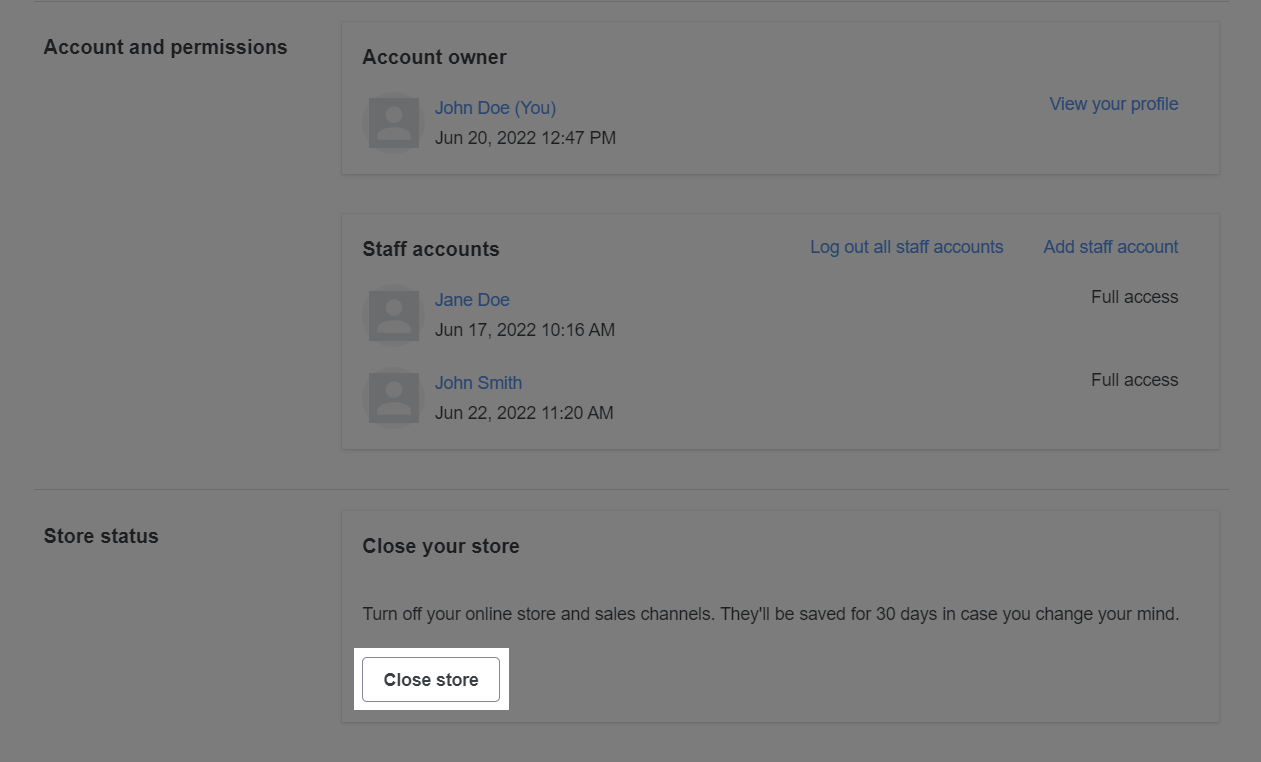Click the View your profile link
The height and width of the screenshot is (762, 1261).
(1113, 104)
